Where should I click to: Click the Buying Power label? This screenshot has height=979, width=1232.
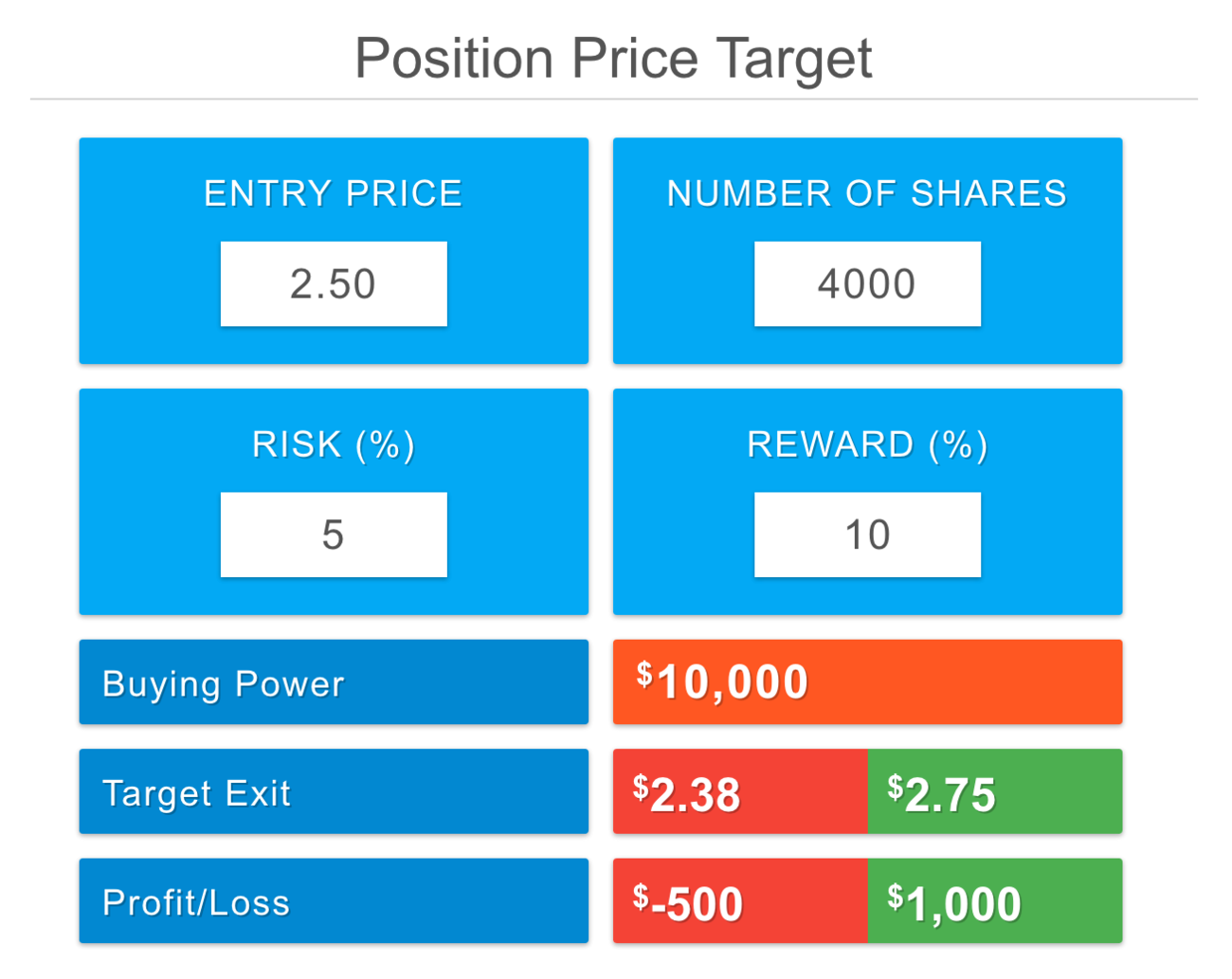point(226,682)
